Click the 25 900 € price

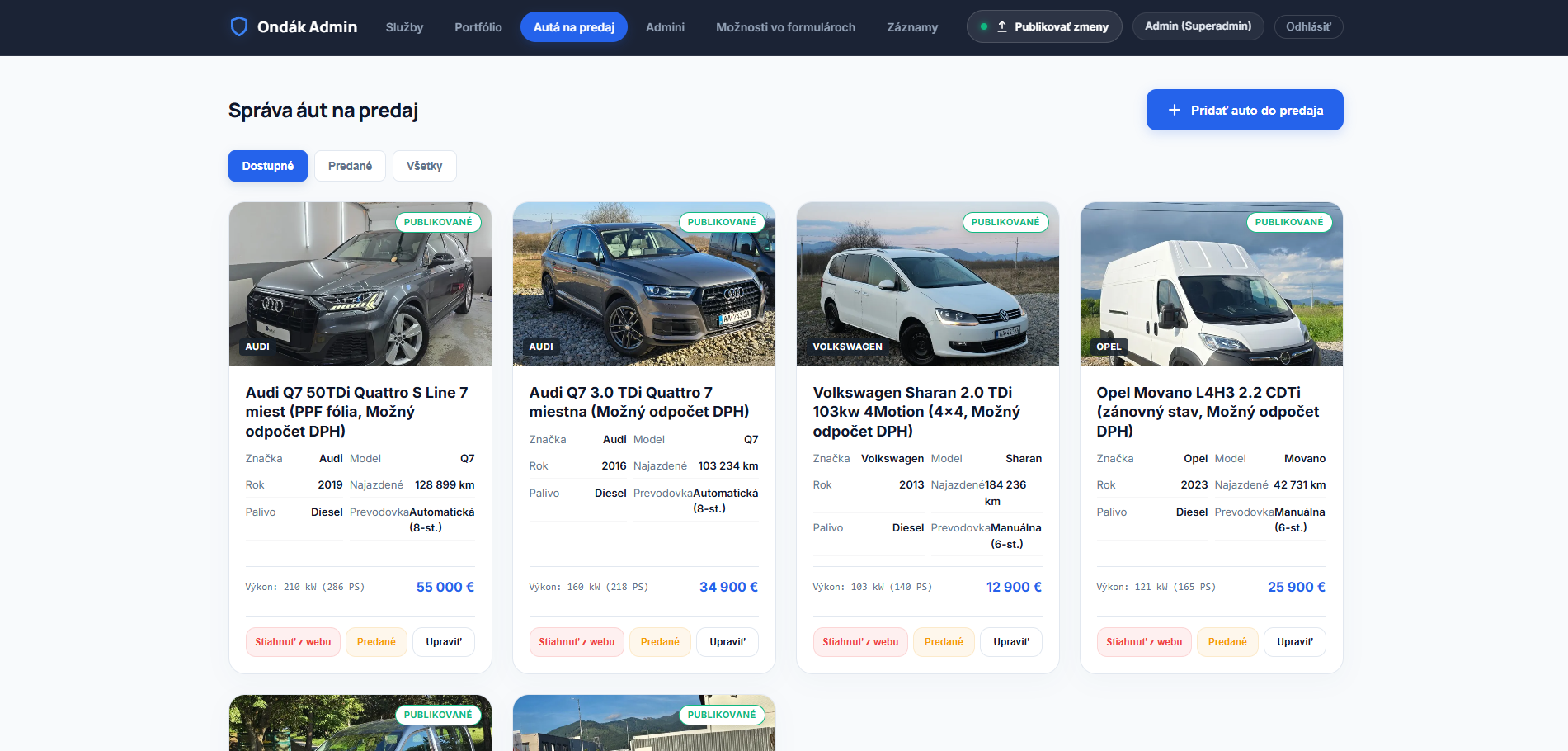pyautogui.click(x=1297, y=587)
